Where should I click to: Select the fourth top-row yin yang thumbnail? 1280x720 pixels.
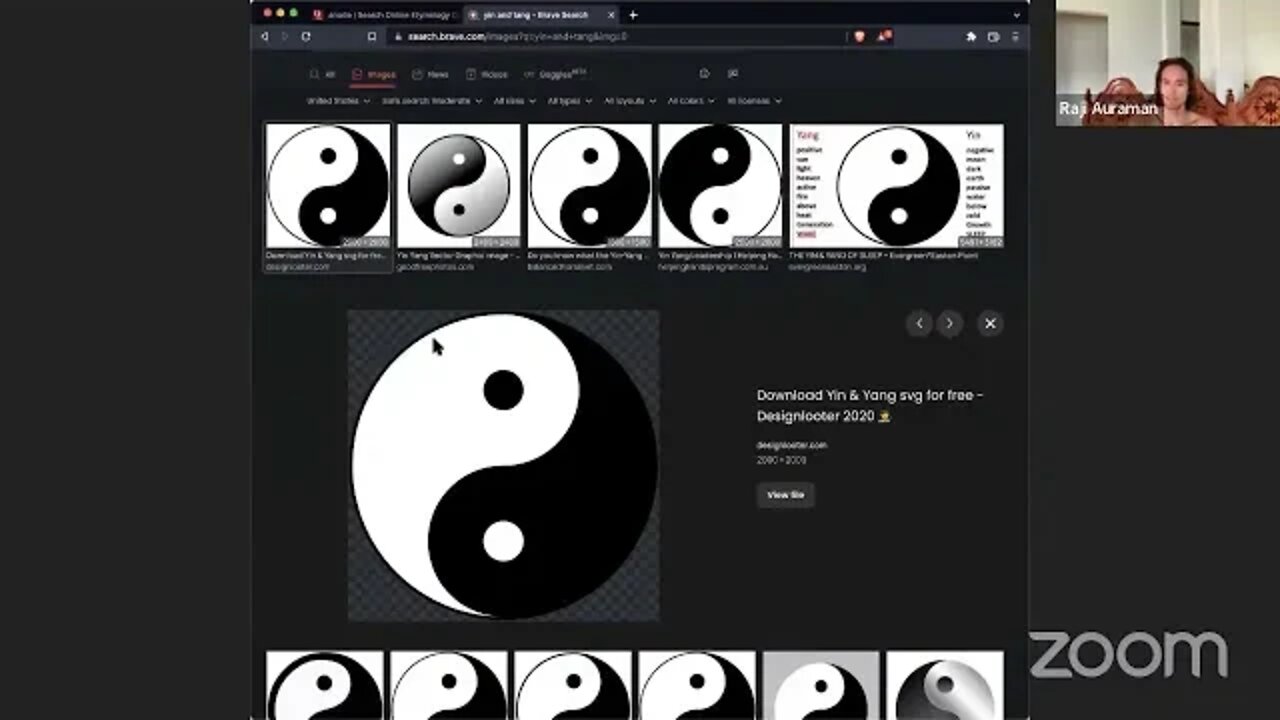pyautogui.click(x=720, y=186)
